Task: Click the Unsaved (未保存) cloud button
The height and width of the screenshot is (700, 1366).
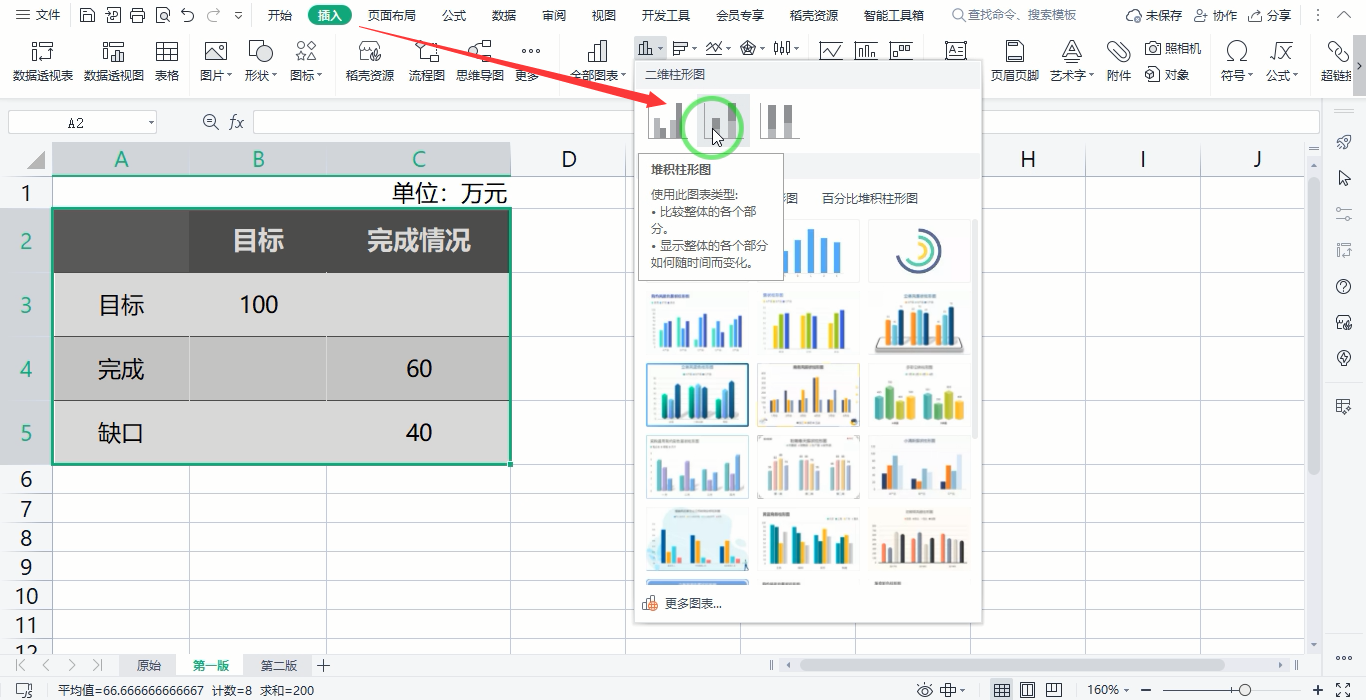Action: [1154, 16]
